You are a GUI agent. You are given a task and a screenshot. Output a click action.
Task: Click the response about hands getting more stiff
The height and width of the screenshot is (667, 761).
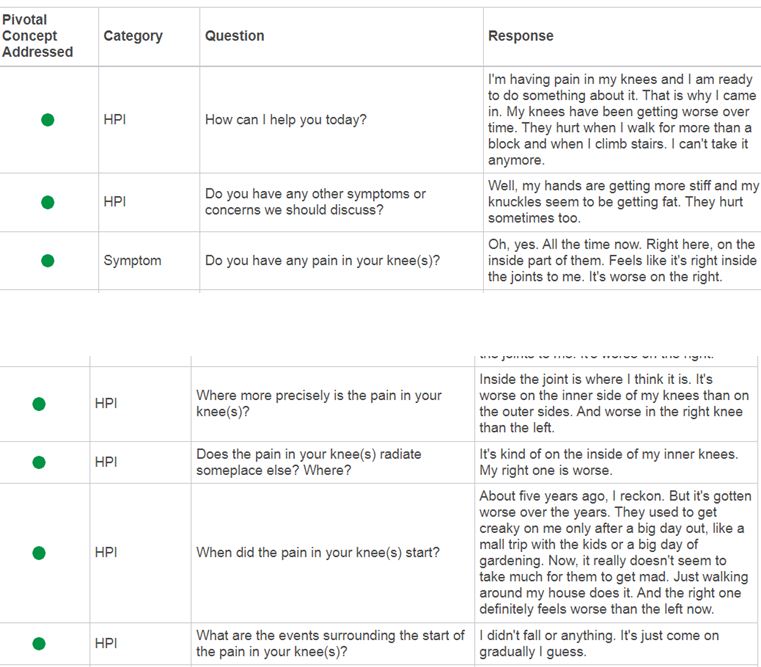622,202
